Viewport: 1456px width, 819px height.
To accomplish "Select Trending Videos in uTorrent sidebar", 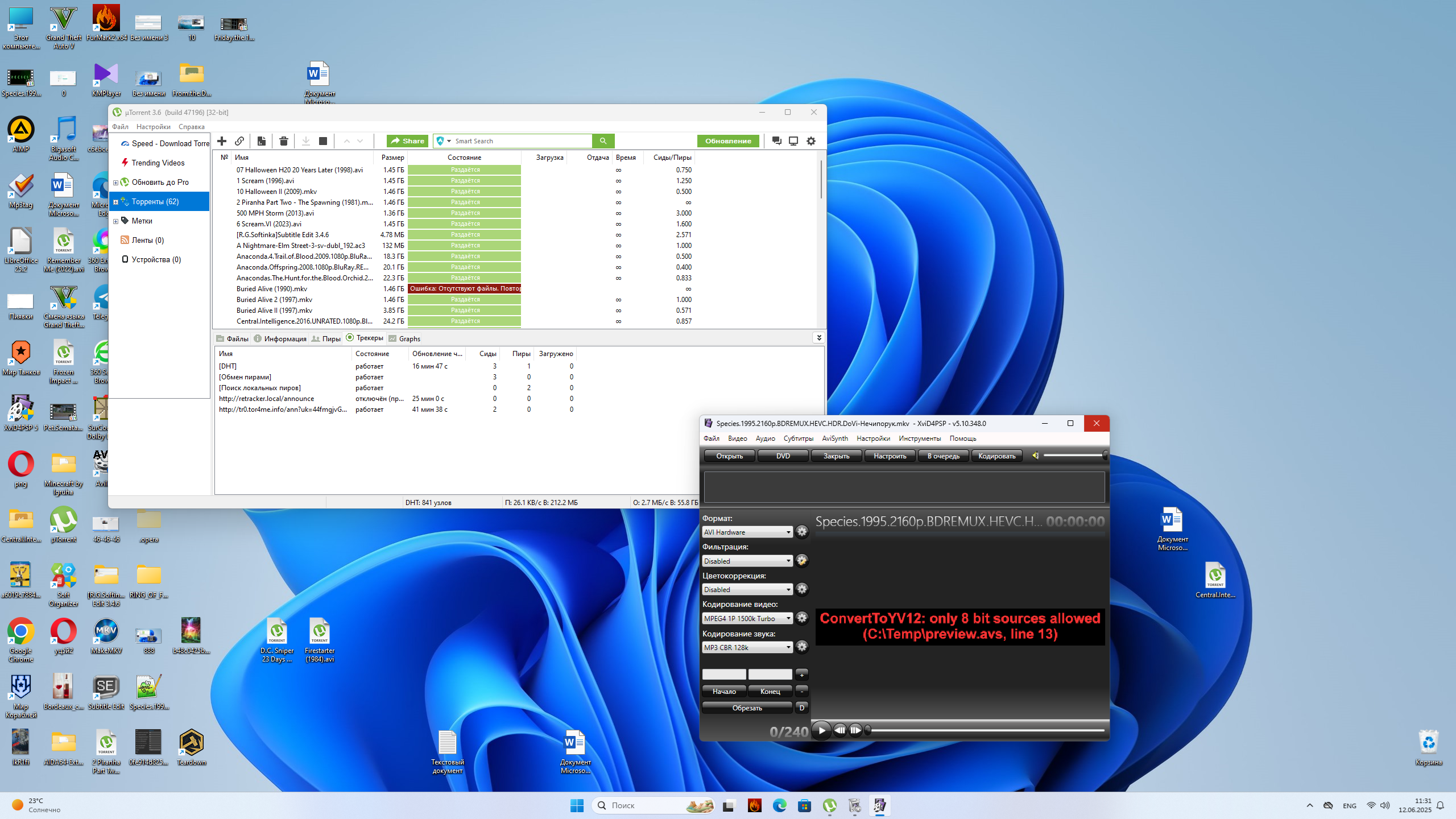I will [158, 163].
